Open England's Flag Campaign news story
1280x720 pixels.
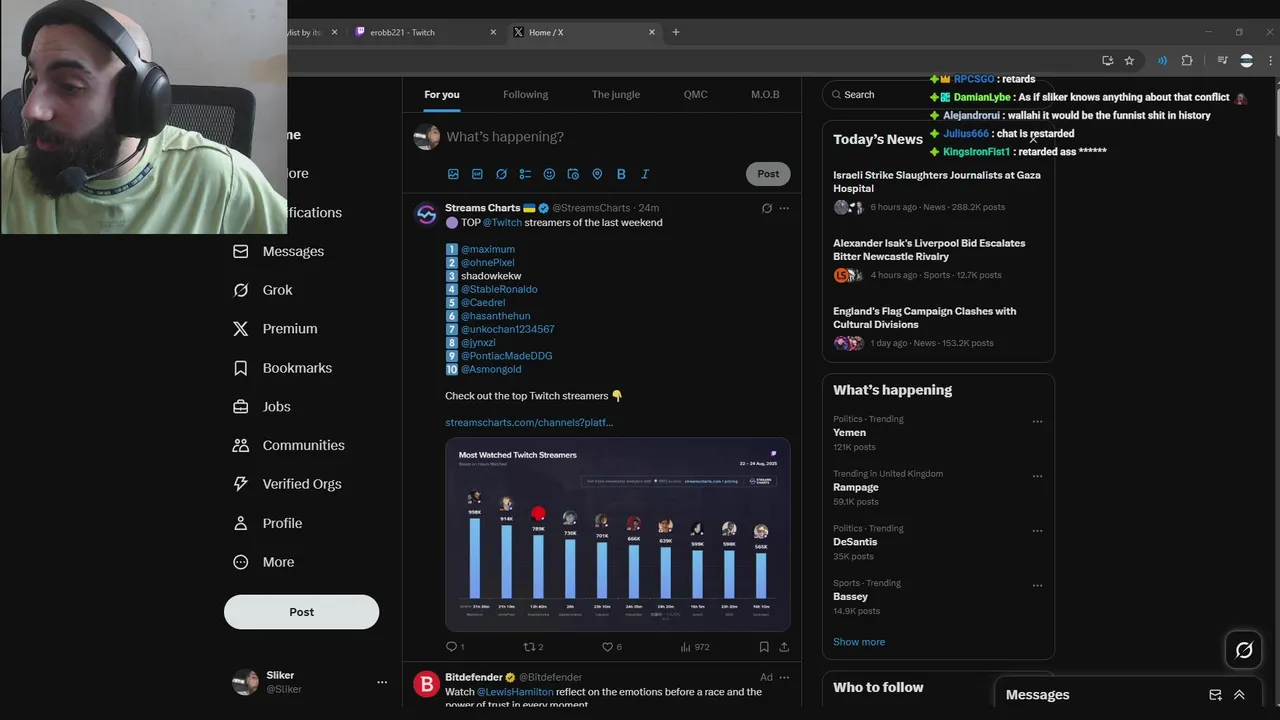pos(938,329)
